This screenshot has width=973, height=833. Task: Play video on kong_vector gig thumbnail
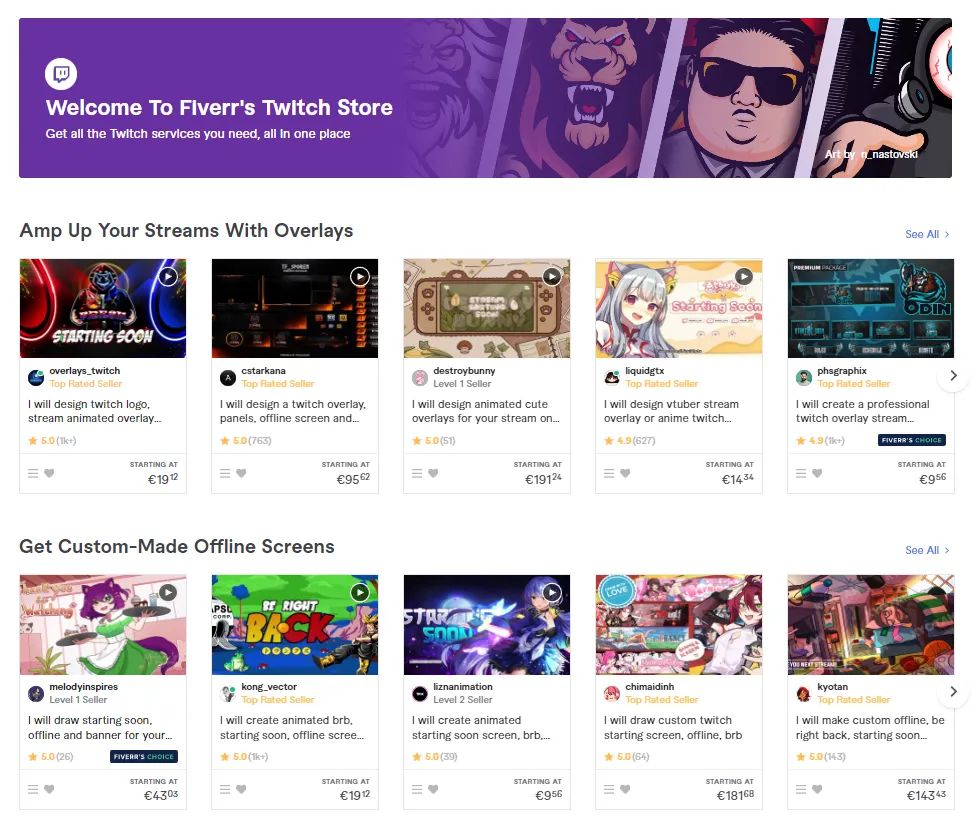point(360,593)
